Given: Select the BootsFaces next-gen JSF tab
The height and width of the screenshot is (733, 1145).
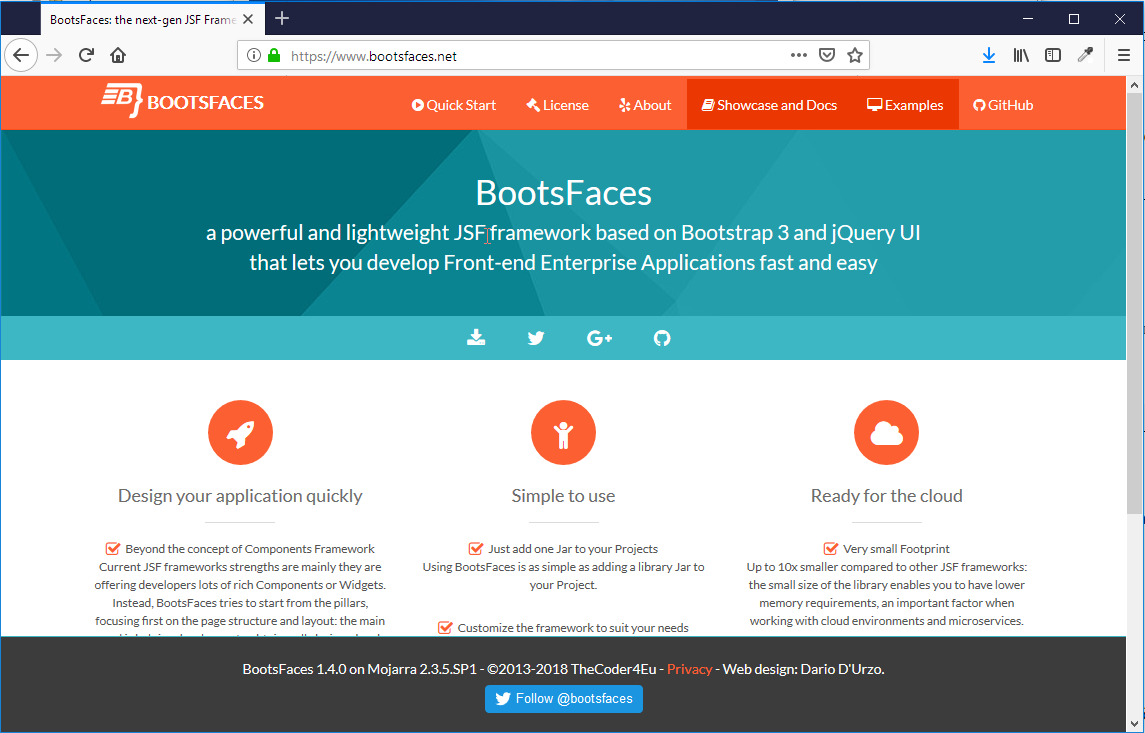Looking at the screenshot, I should click(142, 20).
